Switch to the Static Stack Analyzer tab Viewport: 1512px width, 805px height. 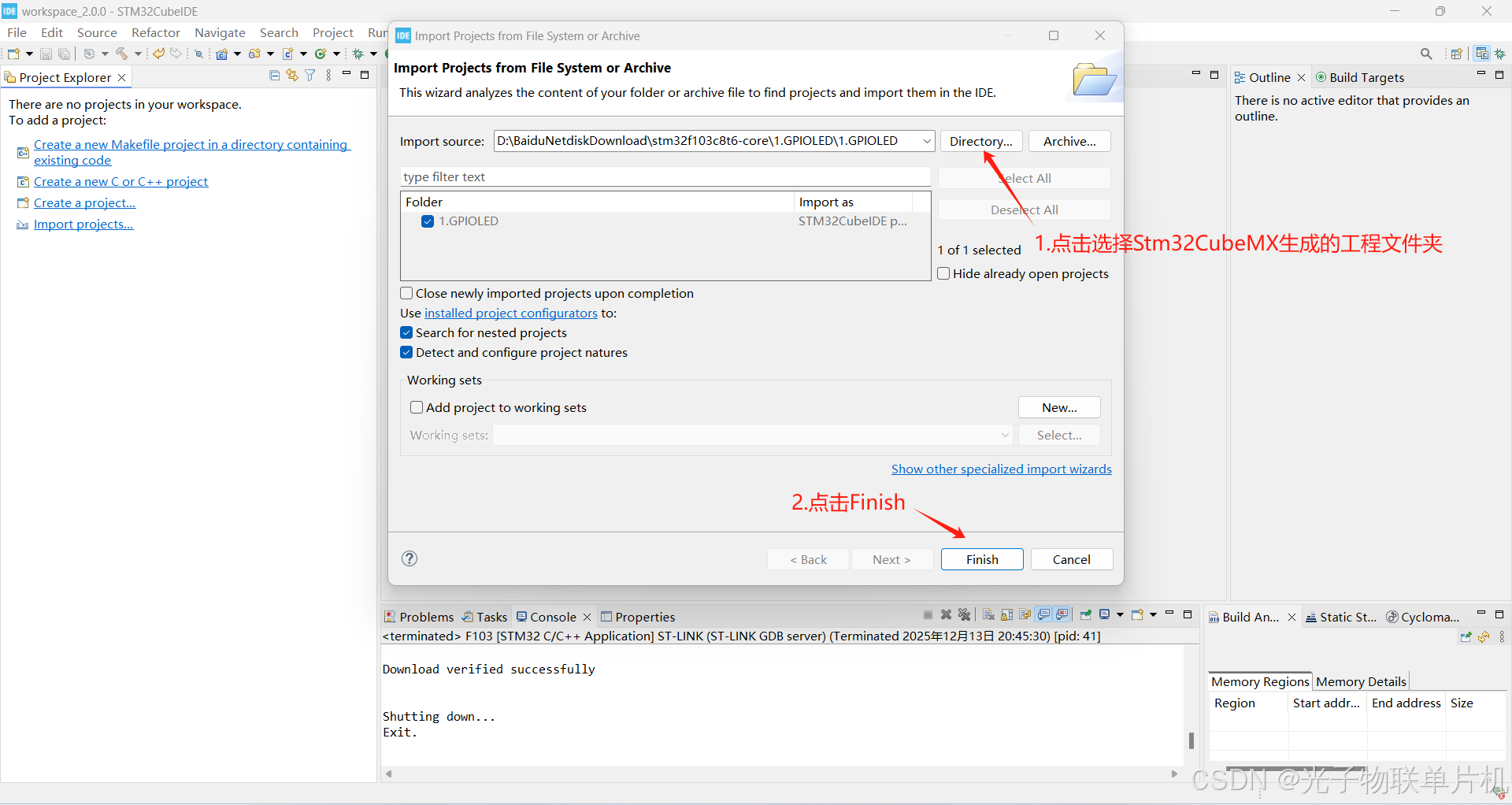pos(1340,617)
